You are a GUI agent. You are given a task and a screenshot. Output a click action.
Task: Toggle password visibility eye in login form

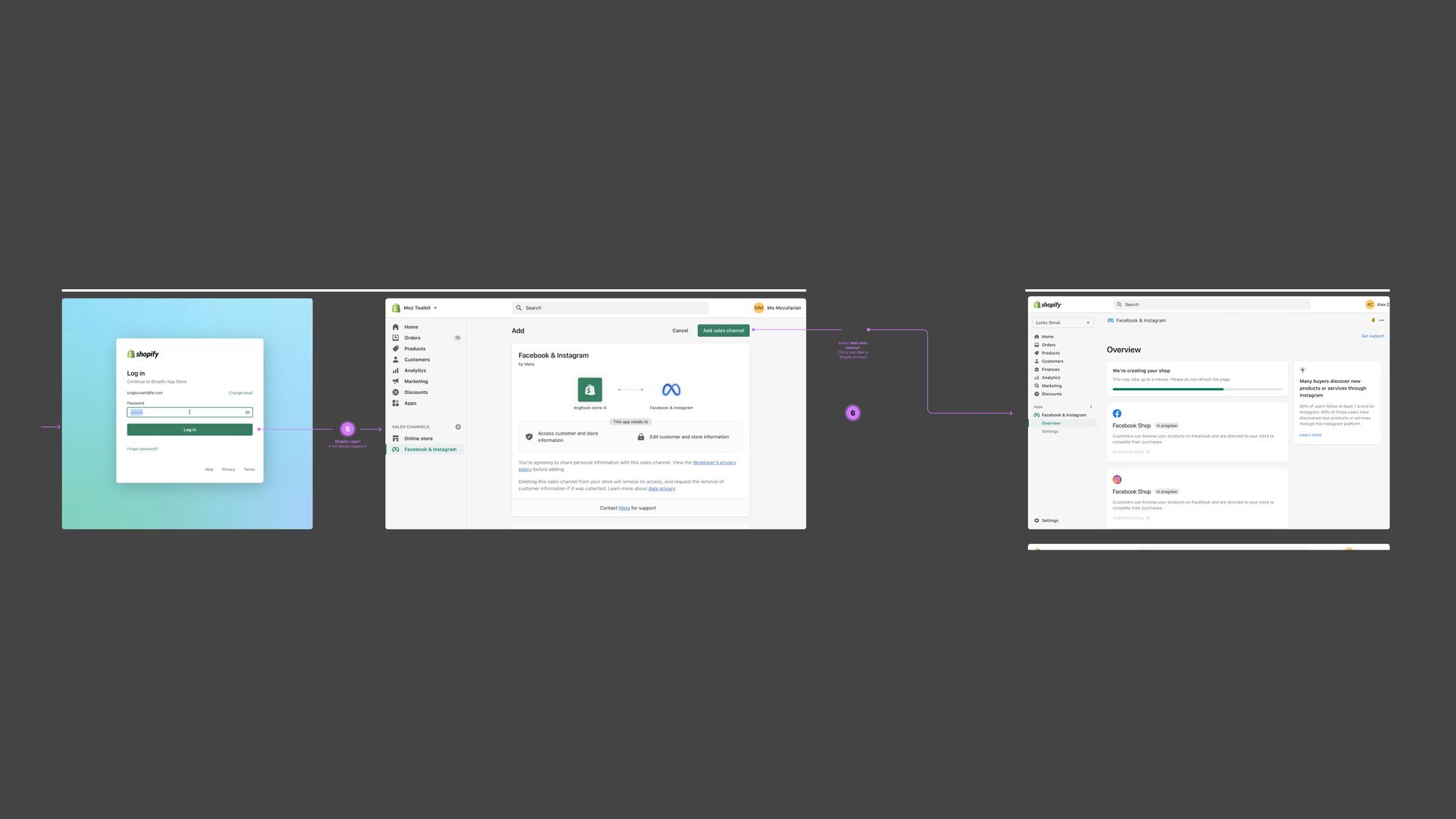[x=248, y=412]
